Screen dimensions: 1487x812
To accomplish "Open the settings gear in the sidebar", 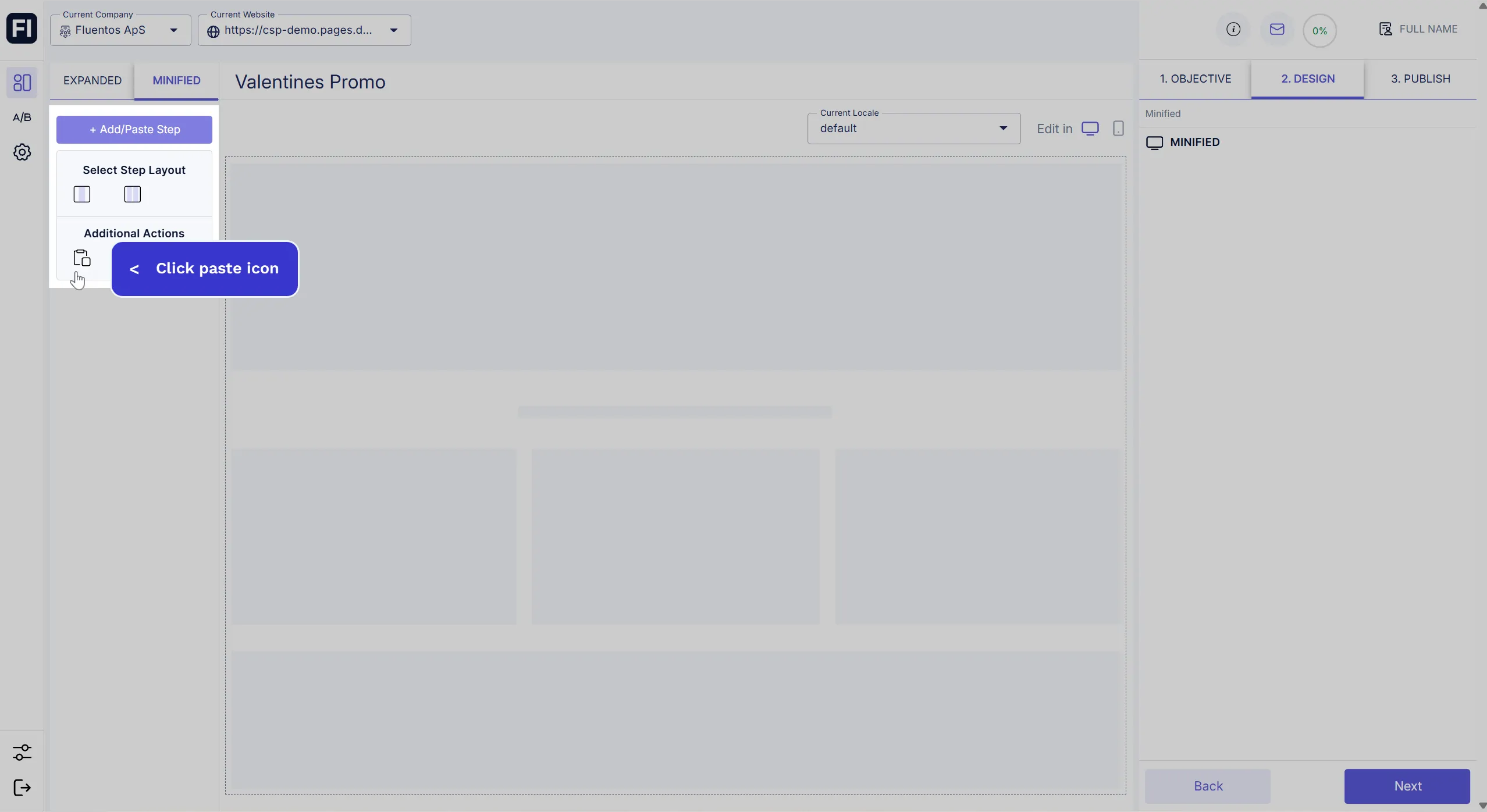I will coord(22,152).
